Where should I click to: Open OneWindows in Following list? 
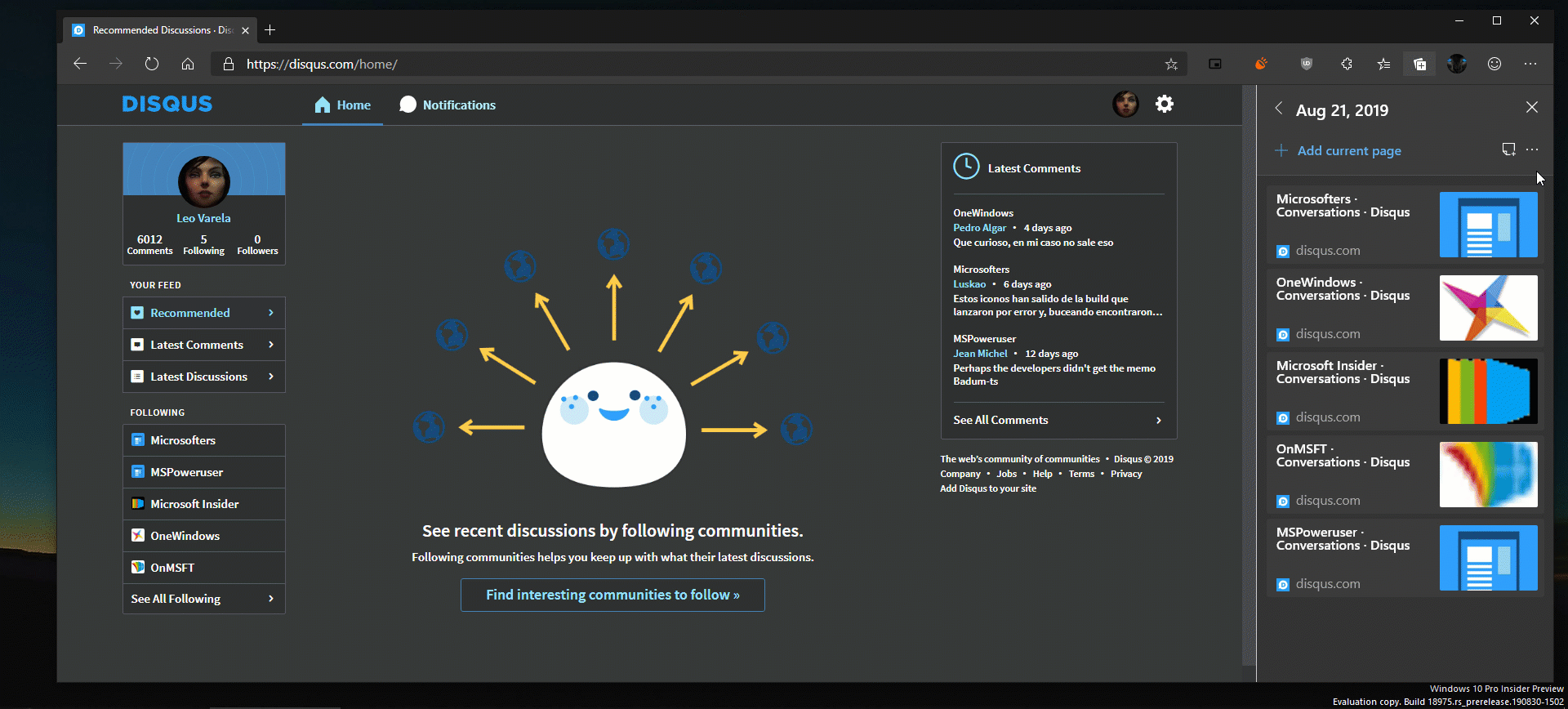[x=204, y=536]
